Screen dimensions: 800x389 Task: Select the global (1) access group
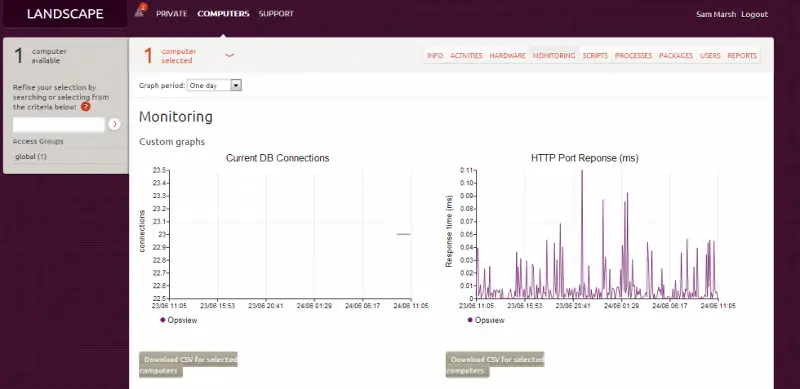31,157
